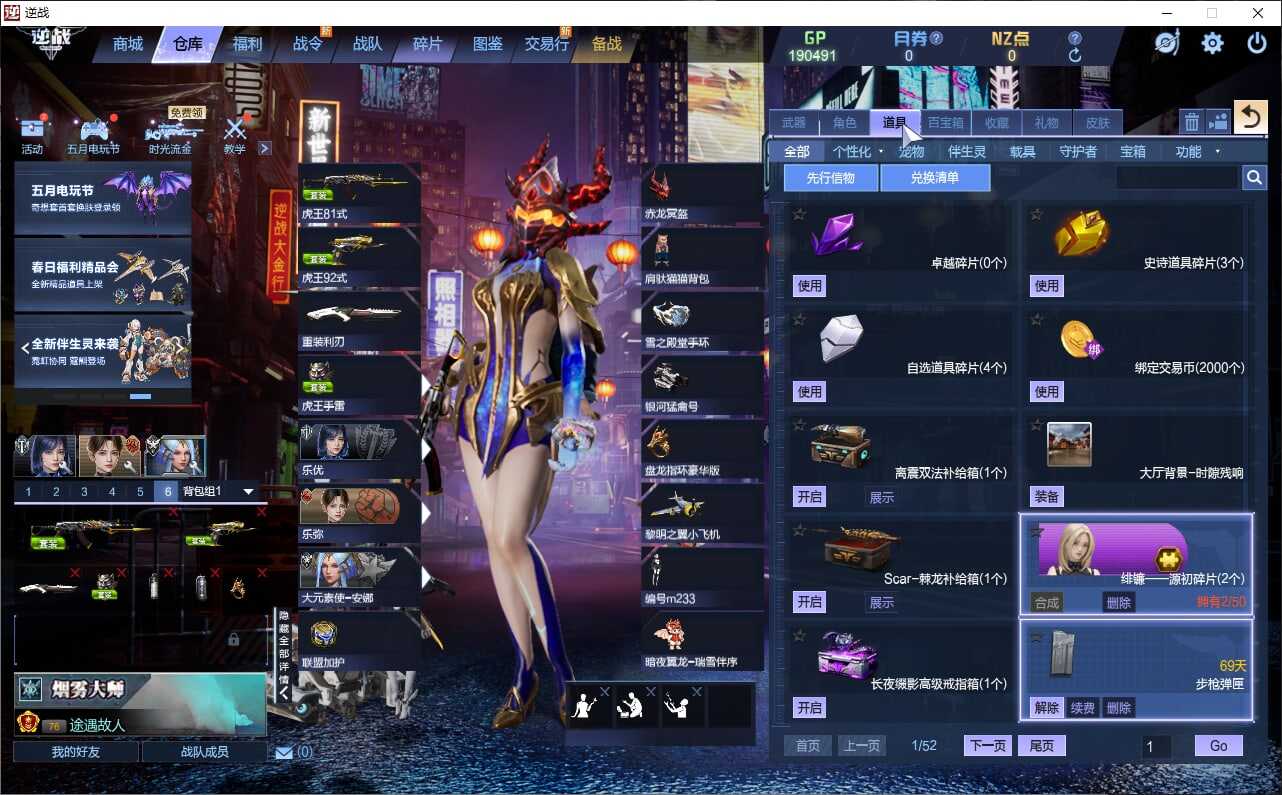Select the 黎明之翼小飞机 slot

[x=703, y=515]
